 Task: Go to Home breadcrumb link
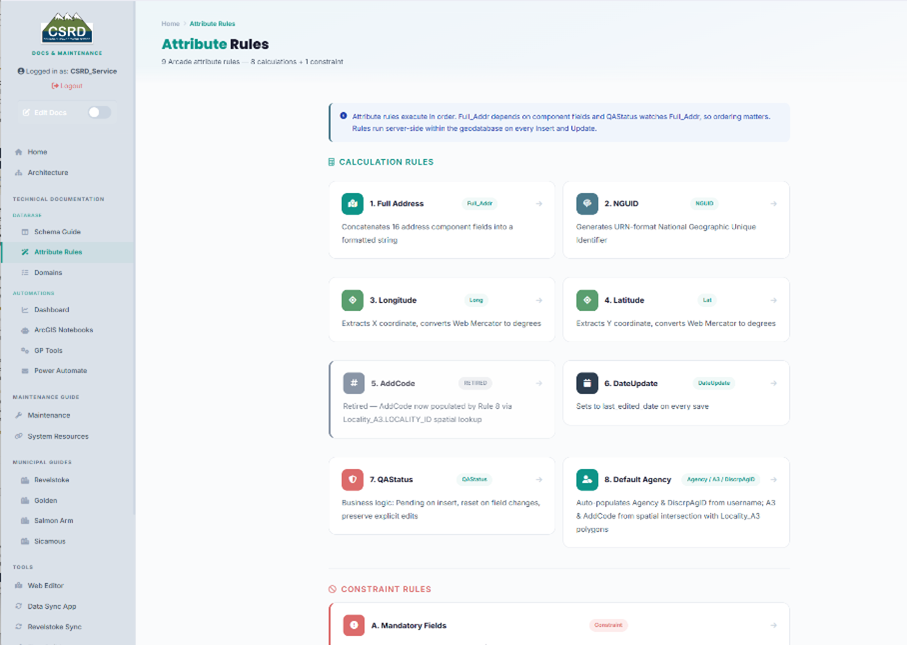pyautogui.click(x=171, y=24)
